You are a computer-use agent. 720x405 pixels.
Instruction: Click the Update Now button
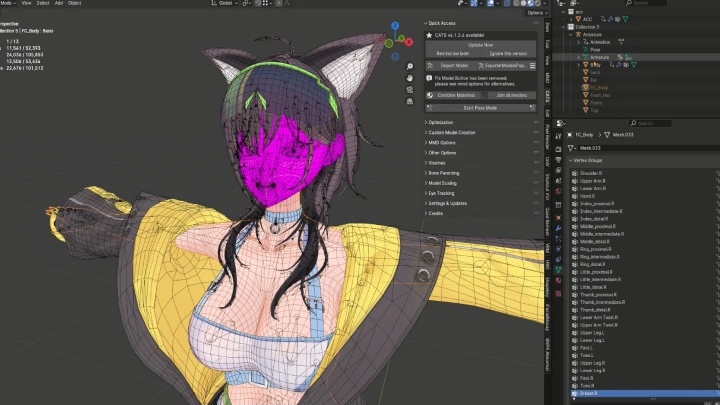coord(481,45)
